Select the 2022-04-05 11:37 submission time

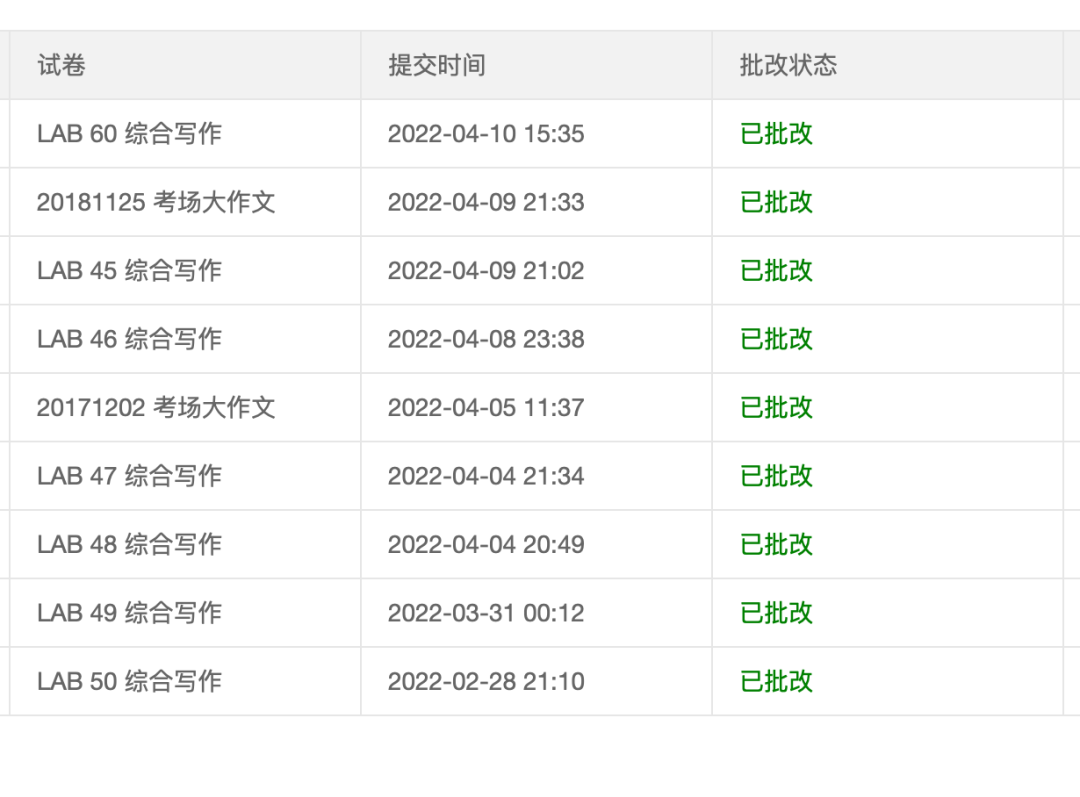(x=486, y=408)
